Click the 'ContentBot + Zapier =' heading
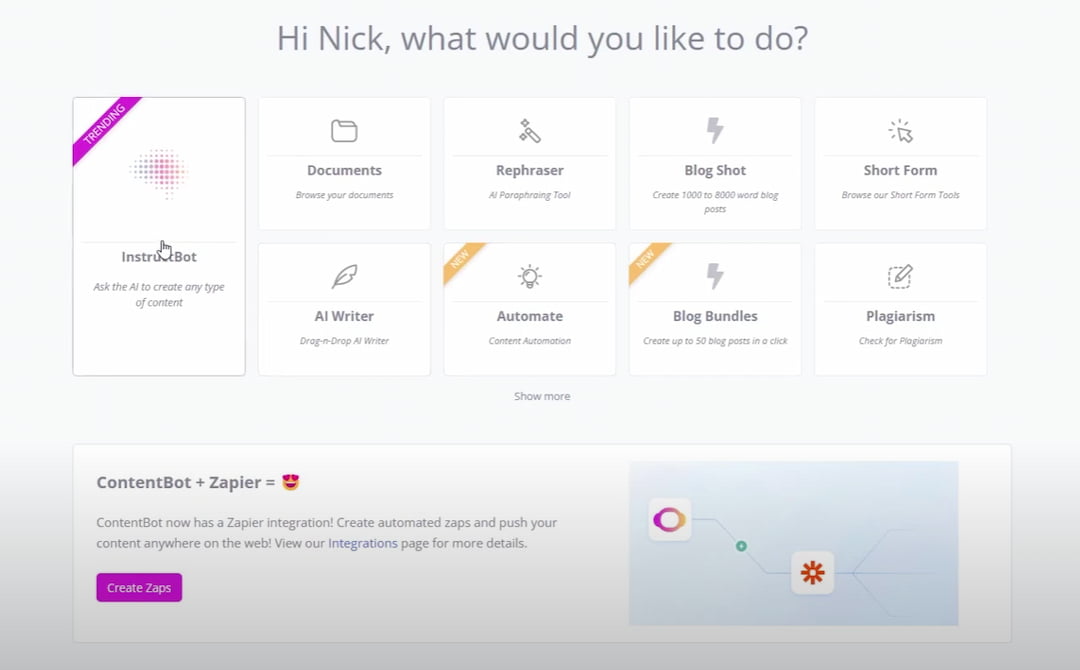 [186, 482]
